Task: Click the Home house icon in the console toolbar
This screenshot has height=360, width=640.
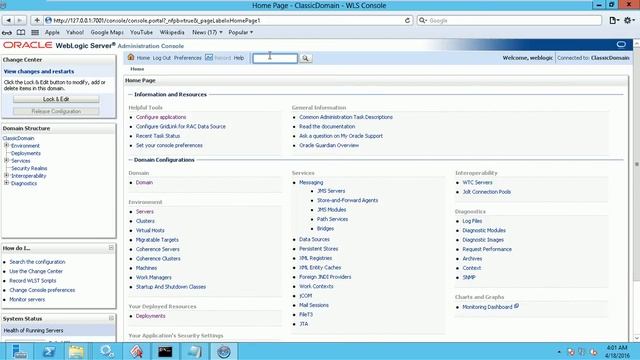Action: [x=131, y=57]
